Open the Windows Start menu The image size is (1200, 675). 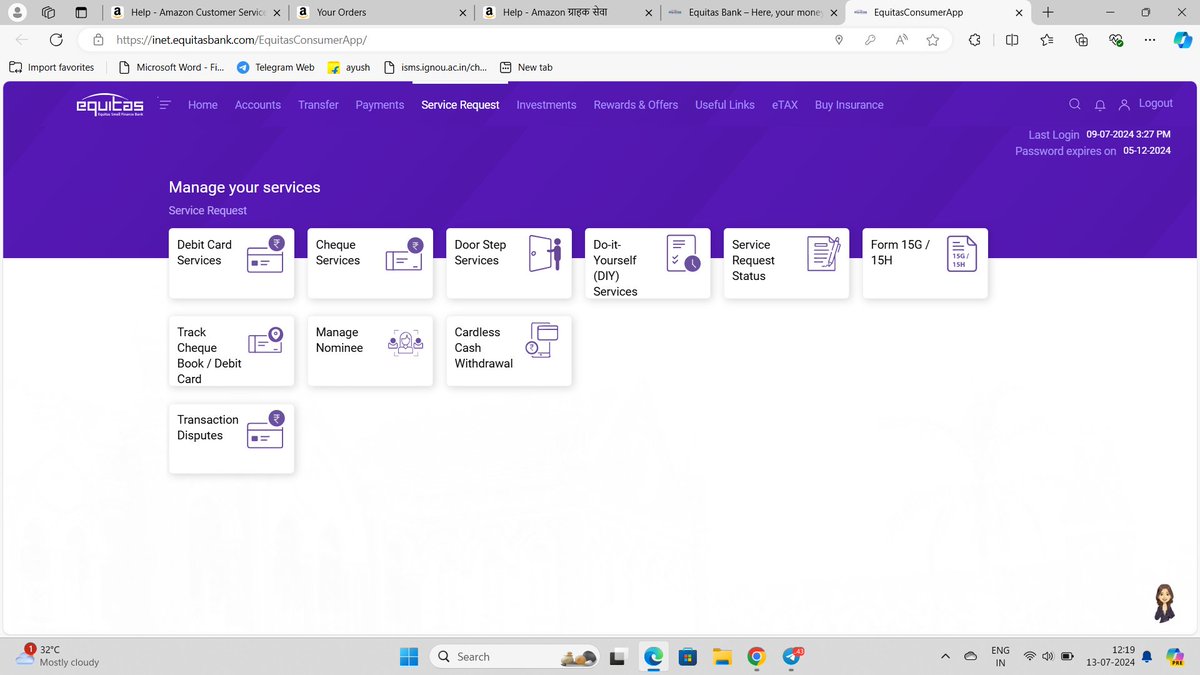pyautogui.click(x=409, y=657)
